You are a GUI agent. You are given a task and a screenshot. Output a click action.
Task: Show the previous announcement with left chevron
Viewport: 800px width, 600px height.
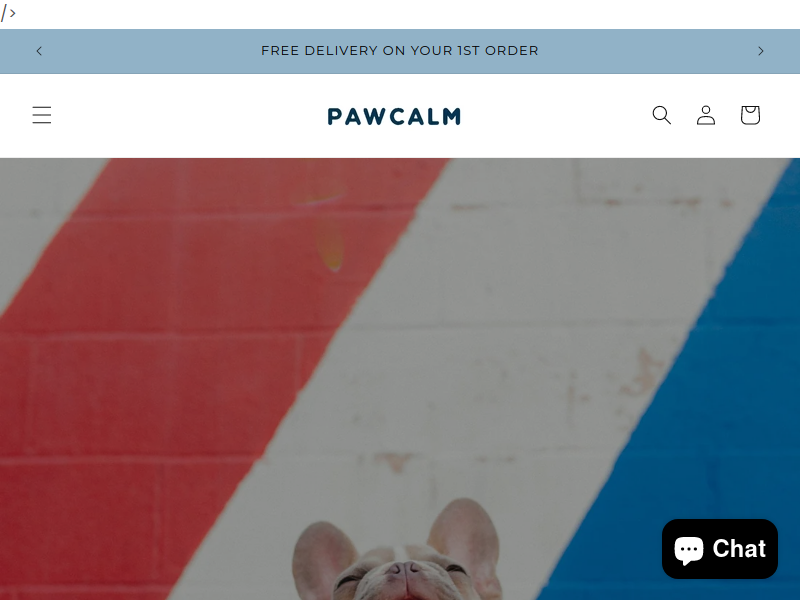(39, 51)
